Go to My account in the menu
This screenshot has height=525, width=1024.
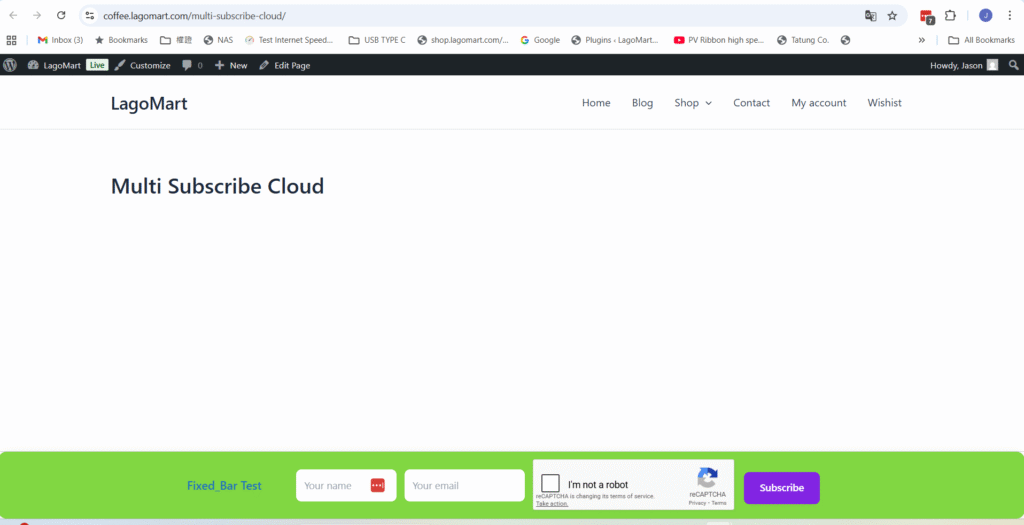coord(818,103)
